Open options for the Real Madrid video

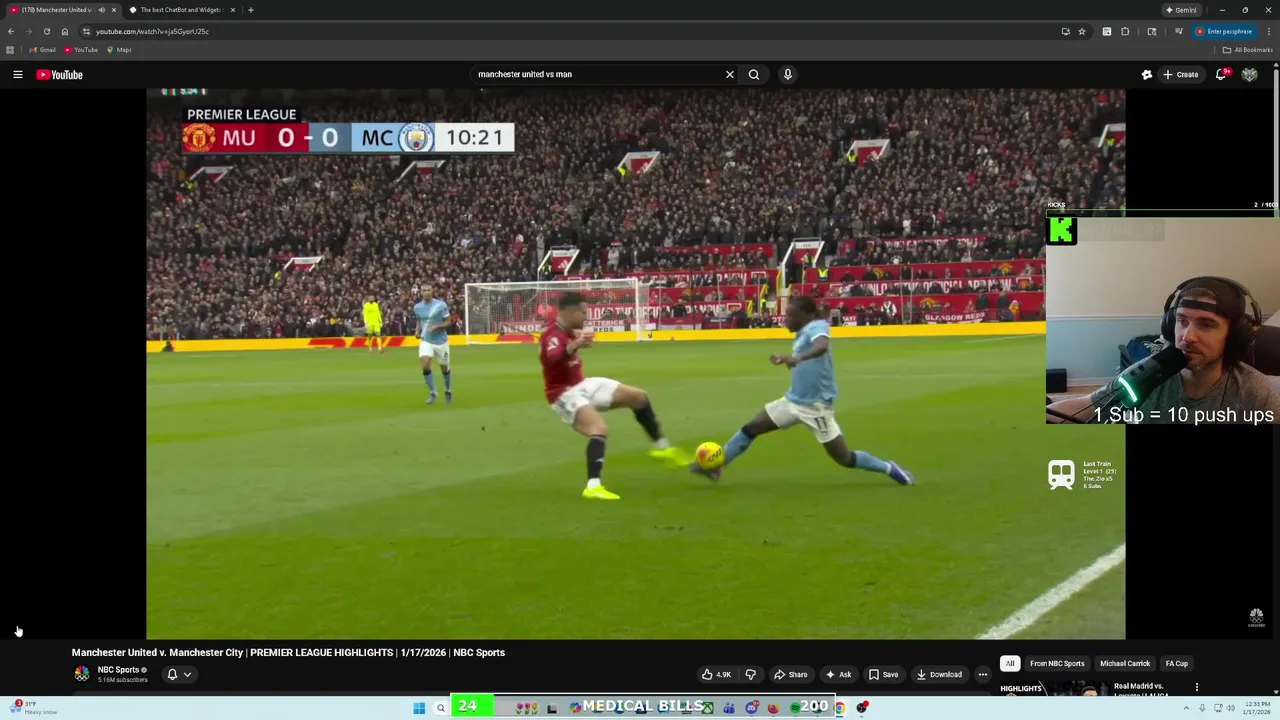pyautogui.click(x=1197, y=688)
